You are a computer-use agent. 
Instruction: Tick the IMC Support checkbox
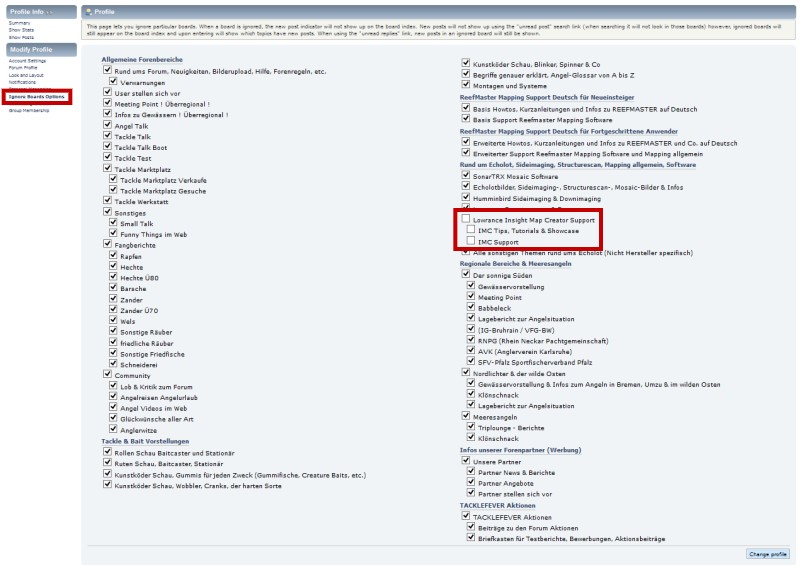[x=471, y=241]
